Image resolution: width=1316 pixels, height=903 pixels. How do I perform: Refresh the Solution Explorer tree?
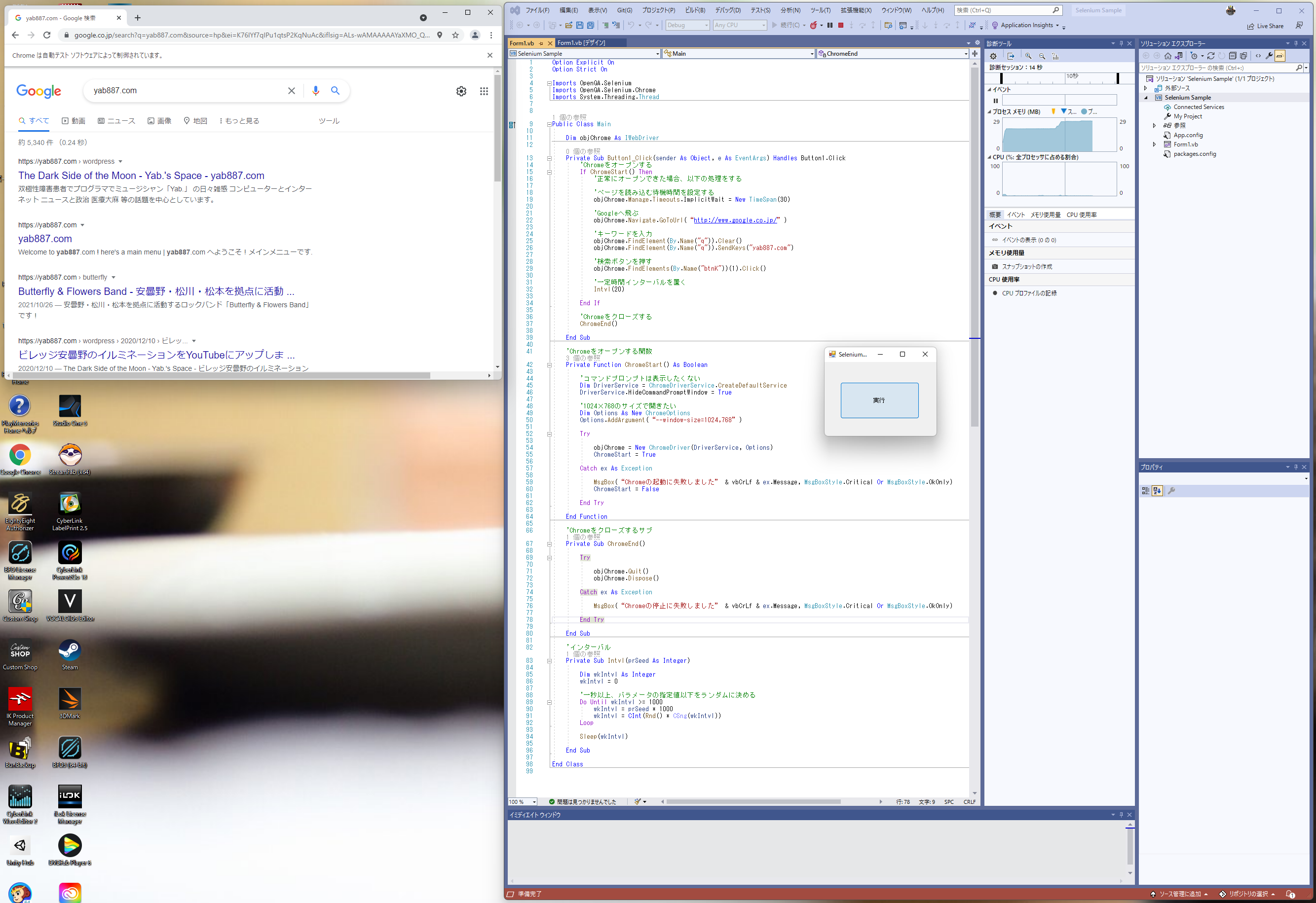point(1211,56)
